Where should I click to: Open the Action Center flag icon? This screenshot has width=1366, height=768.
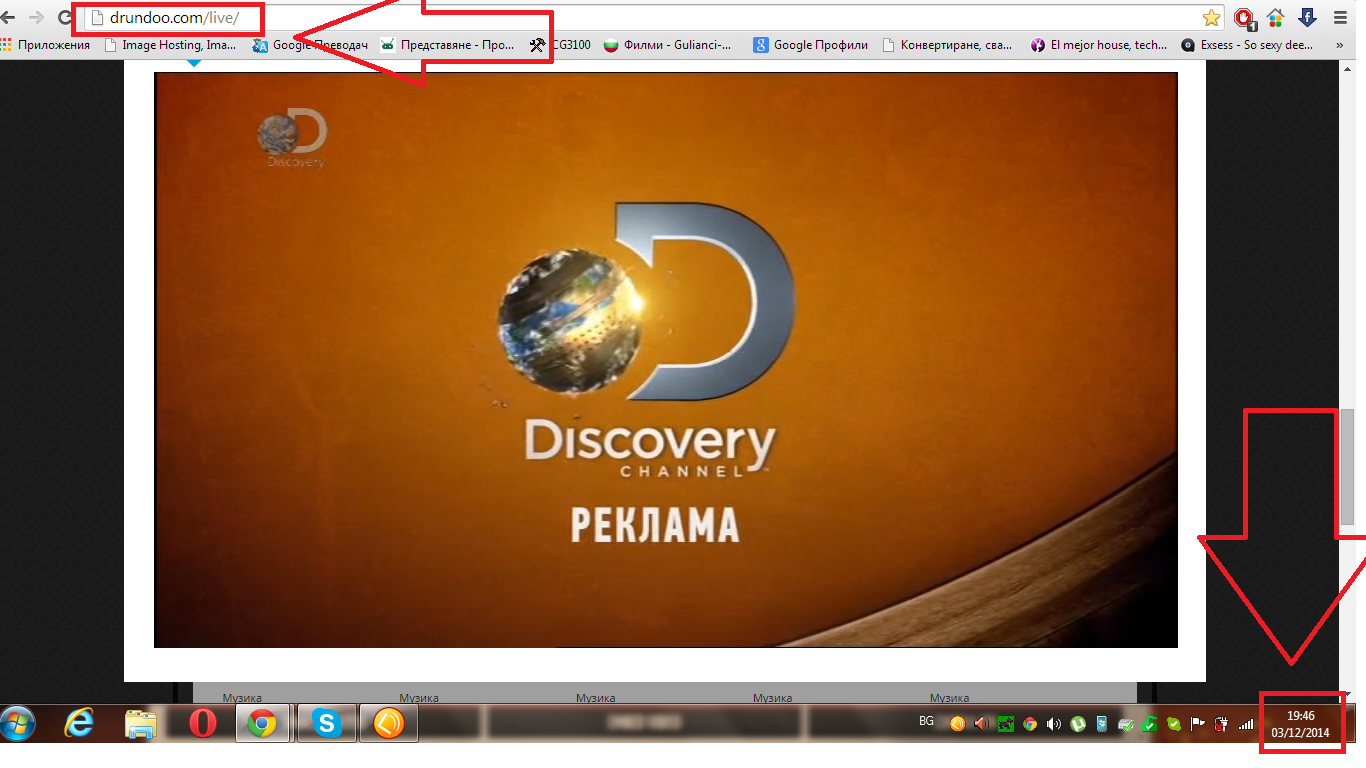(x=1198, y=724)
